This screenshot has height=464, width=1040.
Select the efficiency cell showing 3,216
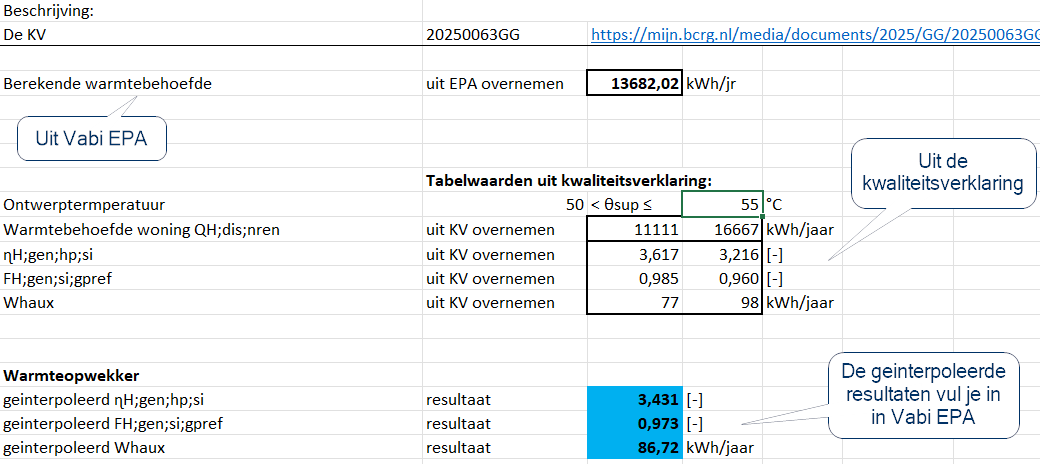pos(723,254)
